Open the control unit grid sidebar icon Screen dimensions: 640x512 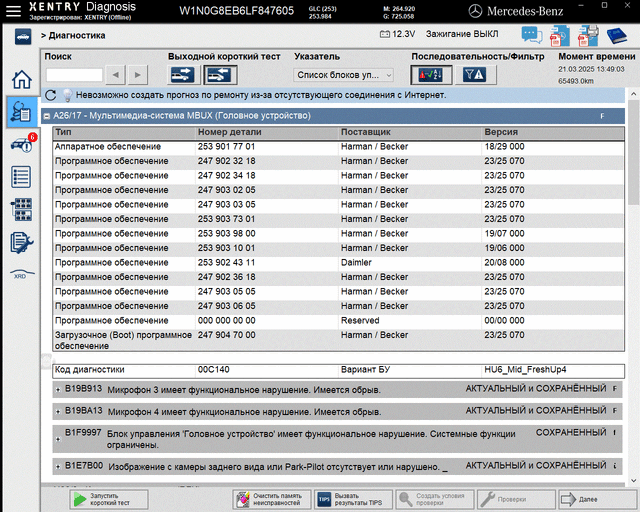(22, 209)
